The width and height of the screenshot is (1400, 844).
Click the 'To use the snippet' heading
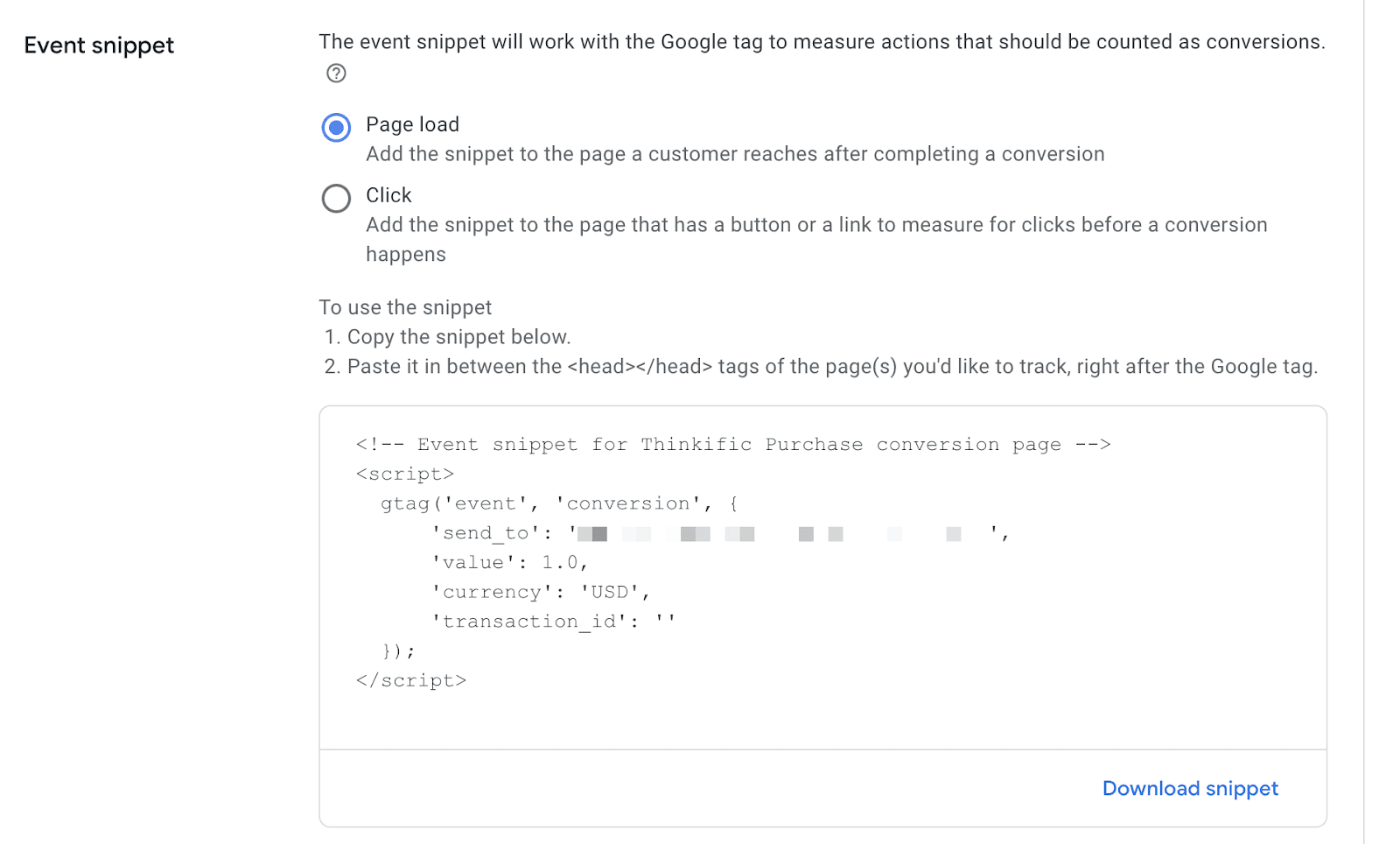[405, 307]
